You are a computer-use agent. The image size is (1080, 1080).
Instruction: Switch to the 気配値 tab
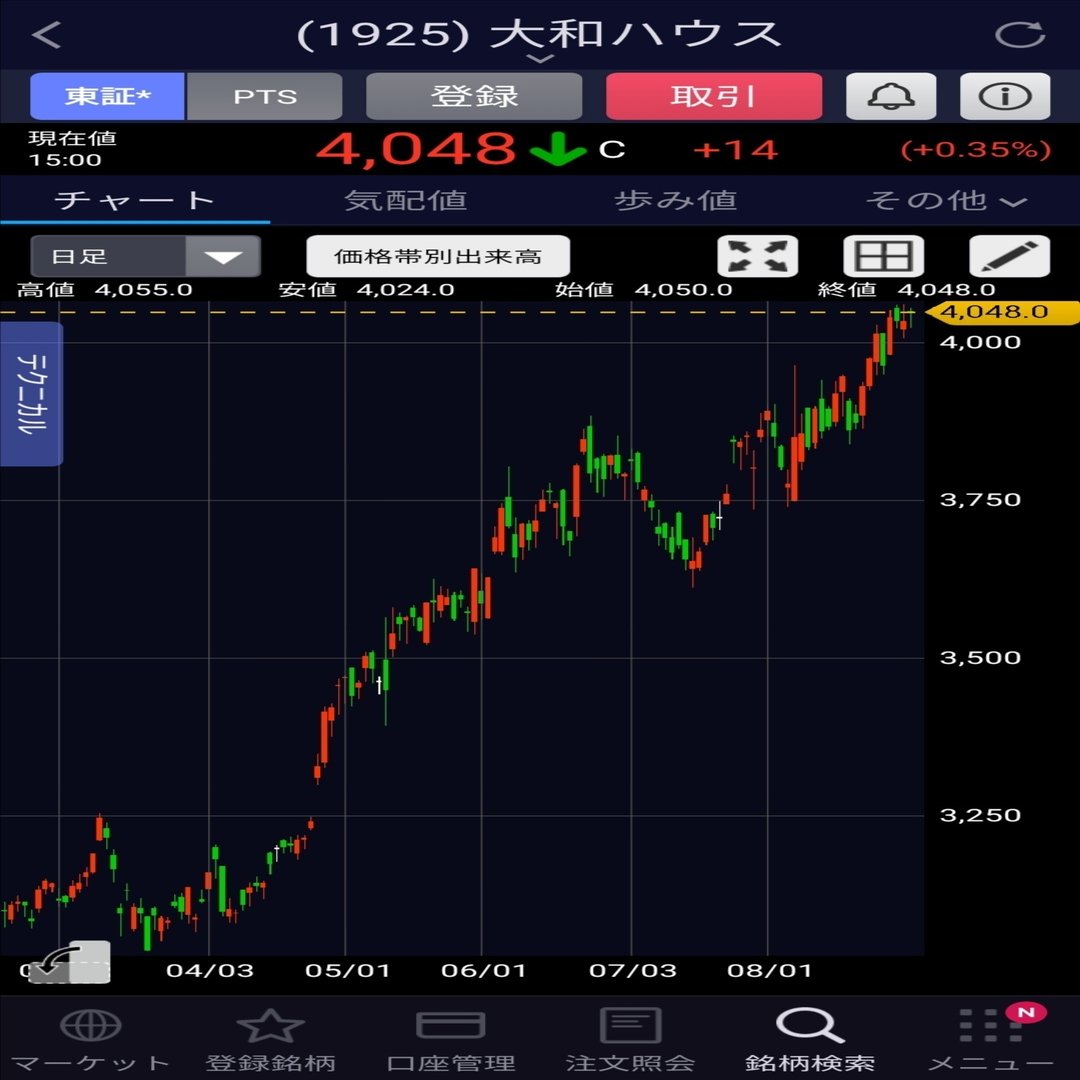405,200
